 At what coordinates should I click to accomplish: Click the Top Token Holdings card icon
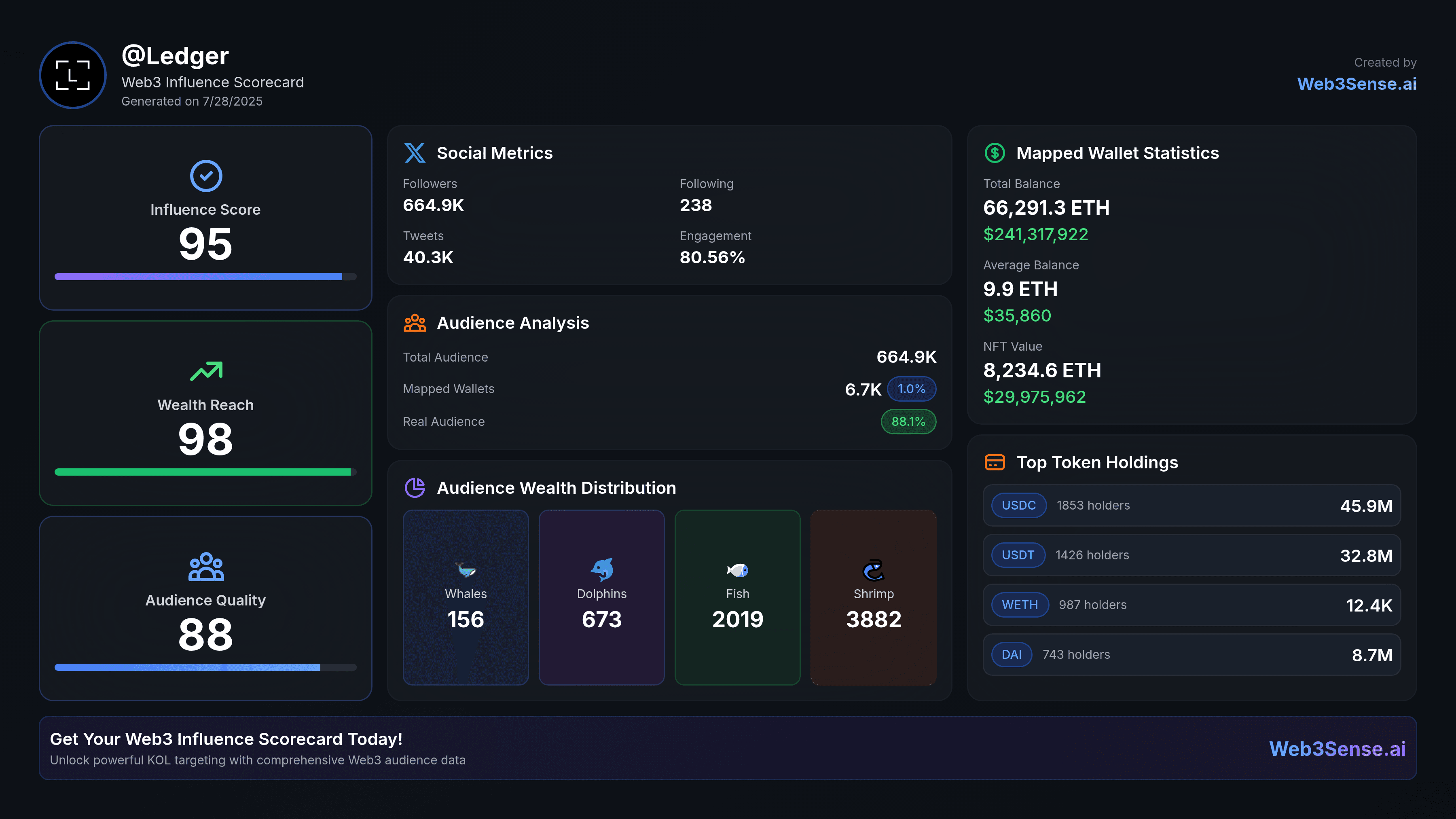coord(994,462)
